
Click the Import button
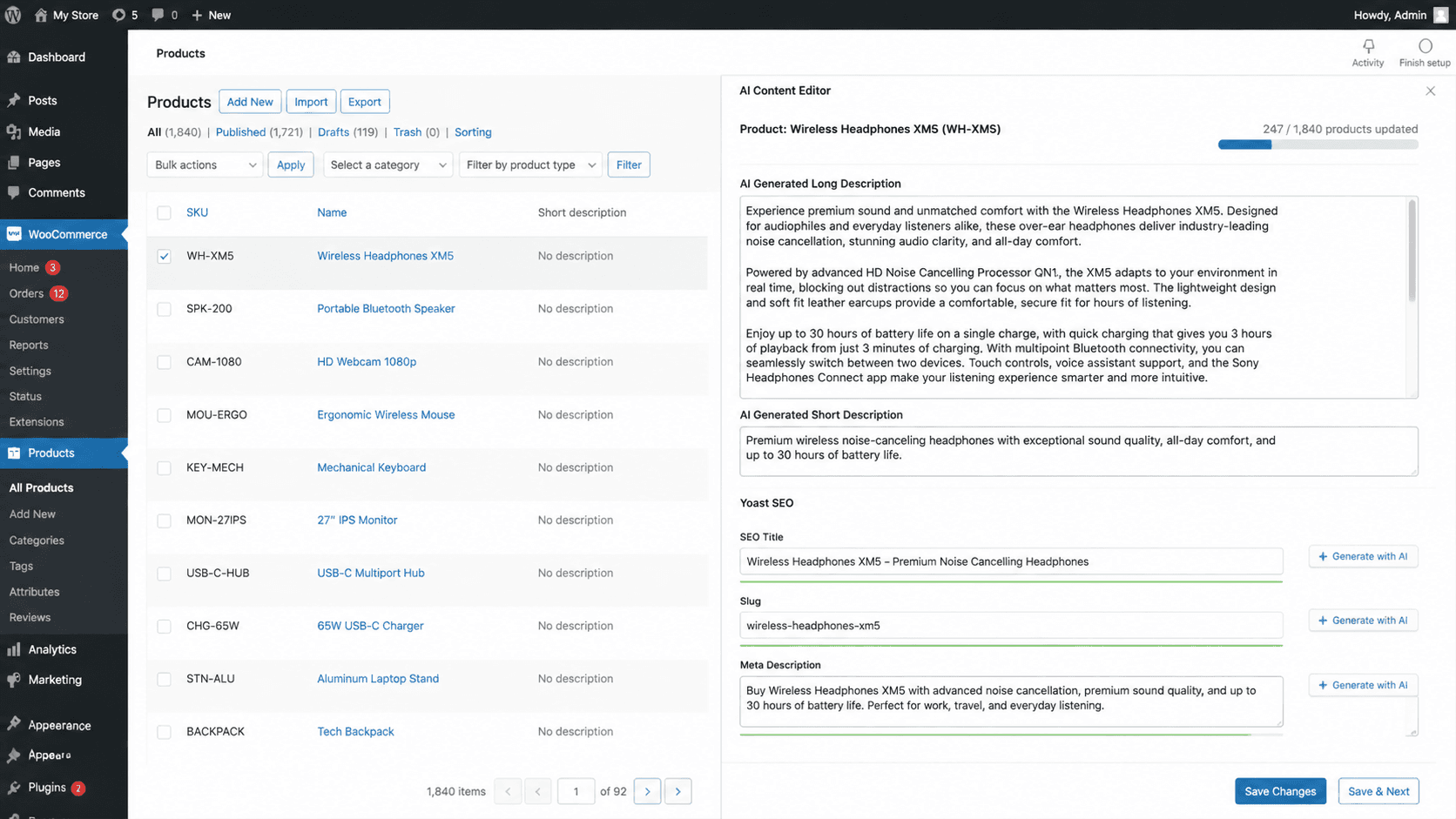point(311,102)
